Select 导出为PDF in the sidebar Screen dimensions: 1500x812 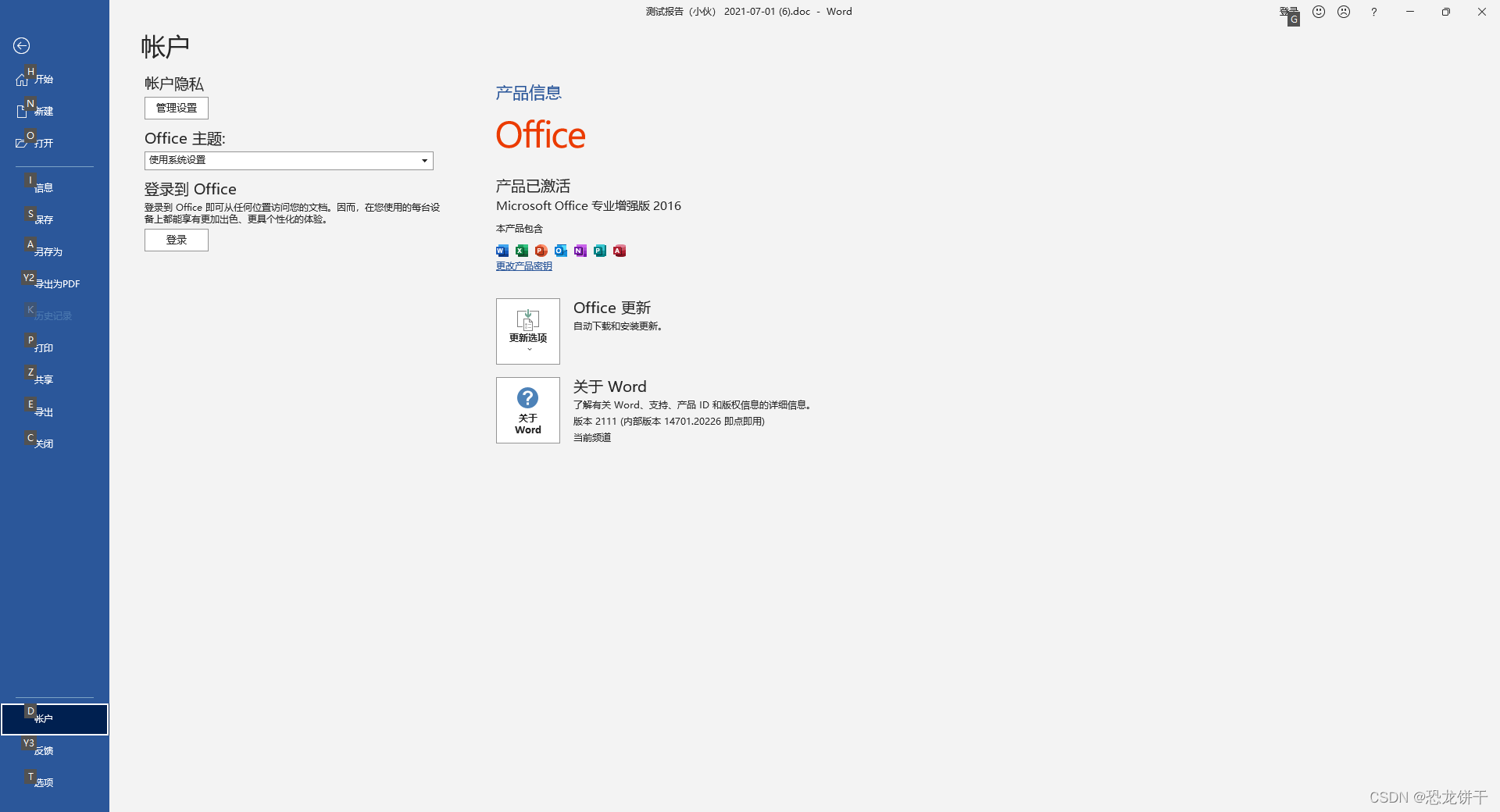pyautogui.click(x=55, y=283)
